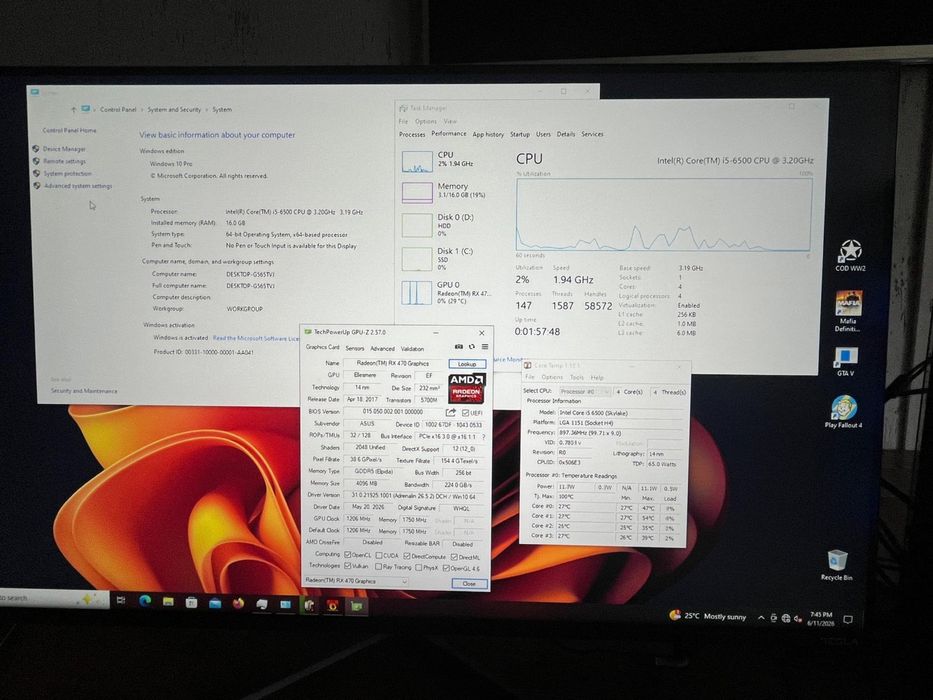This screenshot has width=933, height=700.
Task: Open the GPU selector dropdown in GPU-Z
Action: [356, 581]
